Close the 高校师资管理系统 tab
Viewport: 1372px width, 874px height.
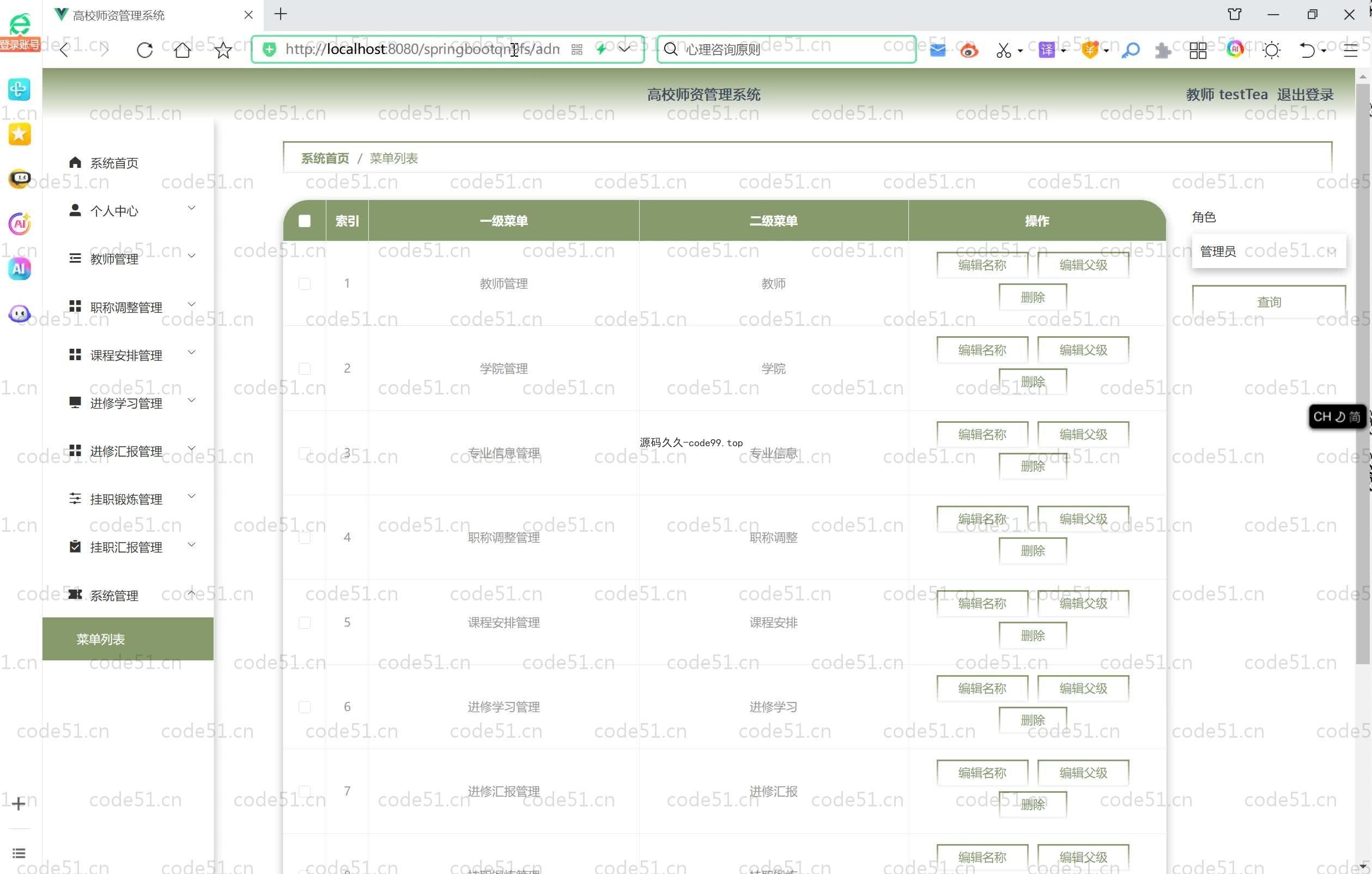248,15
